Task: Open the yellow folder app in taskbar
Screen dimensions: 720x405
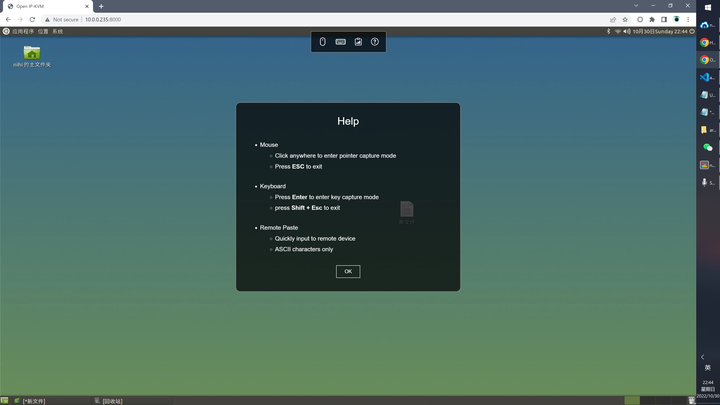Action: pyautogui.click(x=708, y=130)
